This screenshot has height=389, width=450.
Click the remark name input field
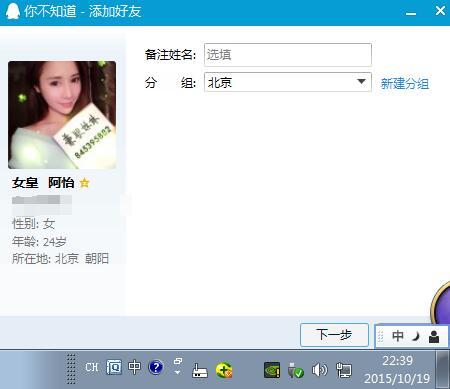pyautogui.click(x=288, y=54)
